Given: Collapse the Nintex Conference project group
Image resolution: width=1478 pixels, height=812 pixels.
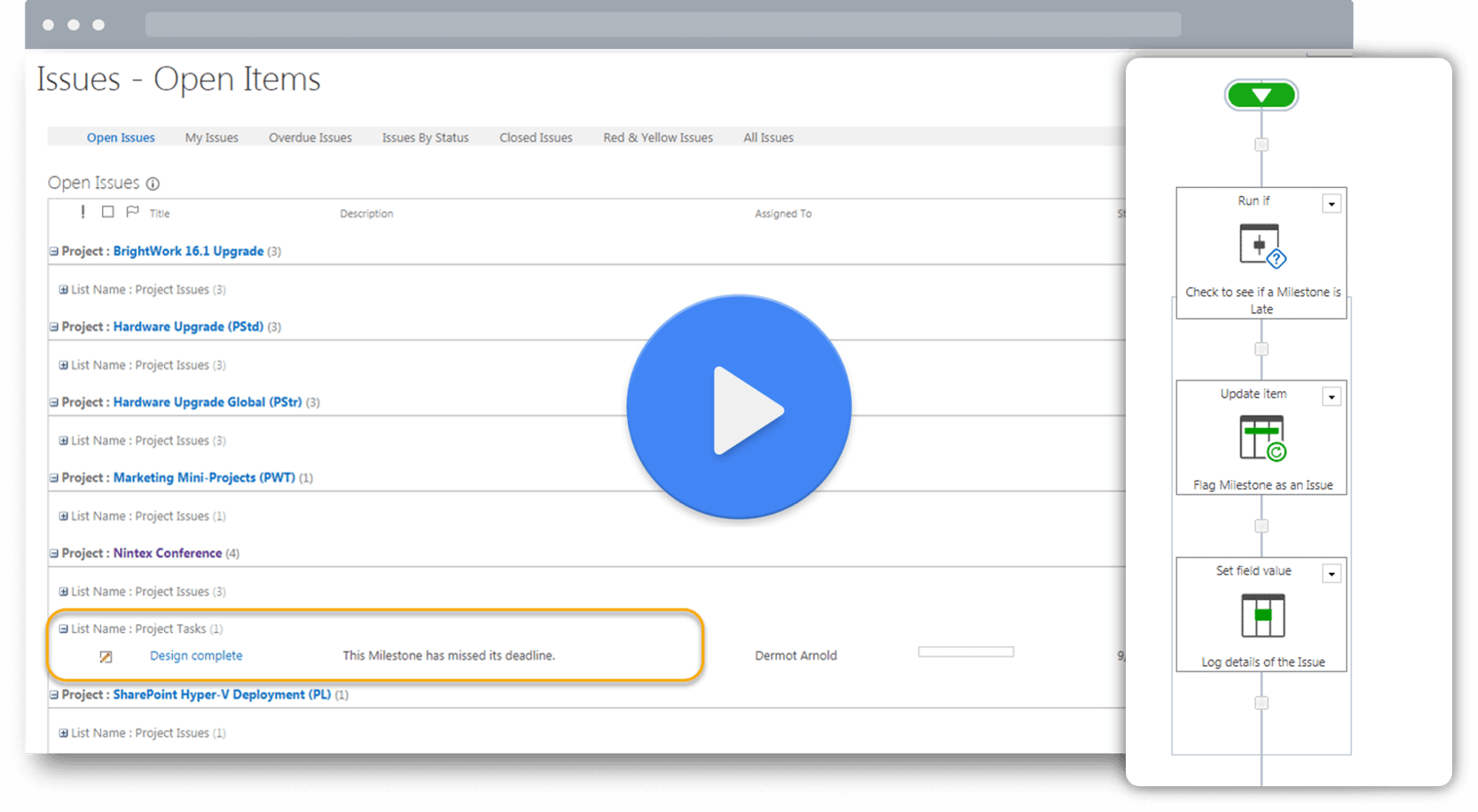Looking at the screenshot, I should point(54,553).
